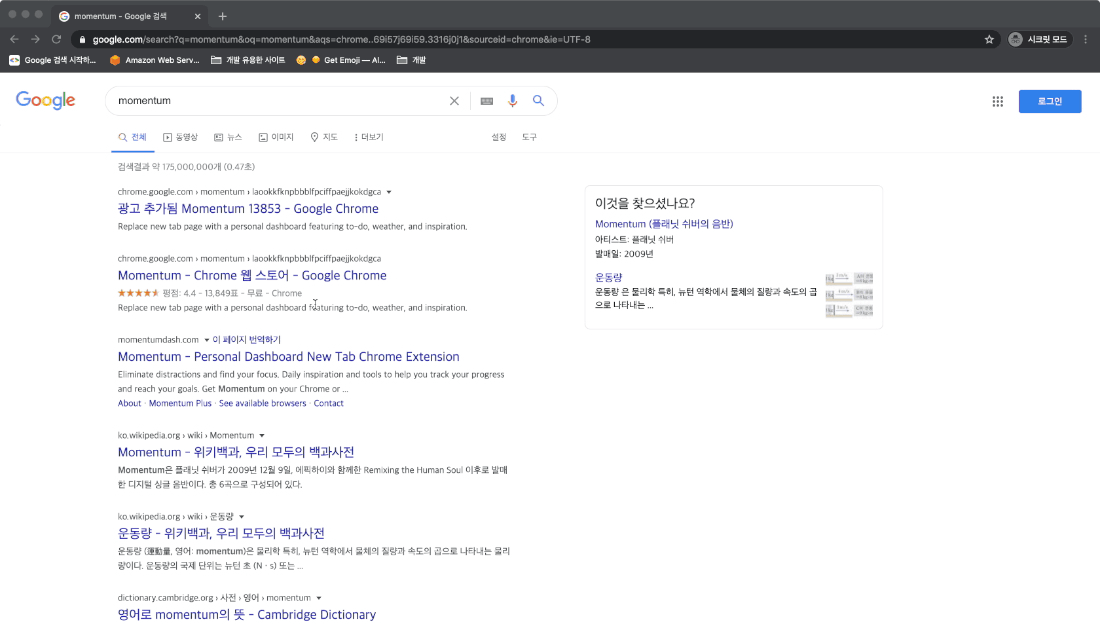The image size is (1100, 626).
Task: Open Momentum 13853 Google Chrome result
Action: coord(248,208)
